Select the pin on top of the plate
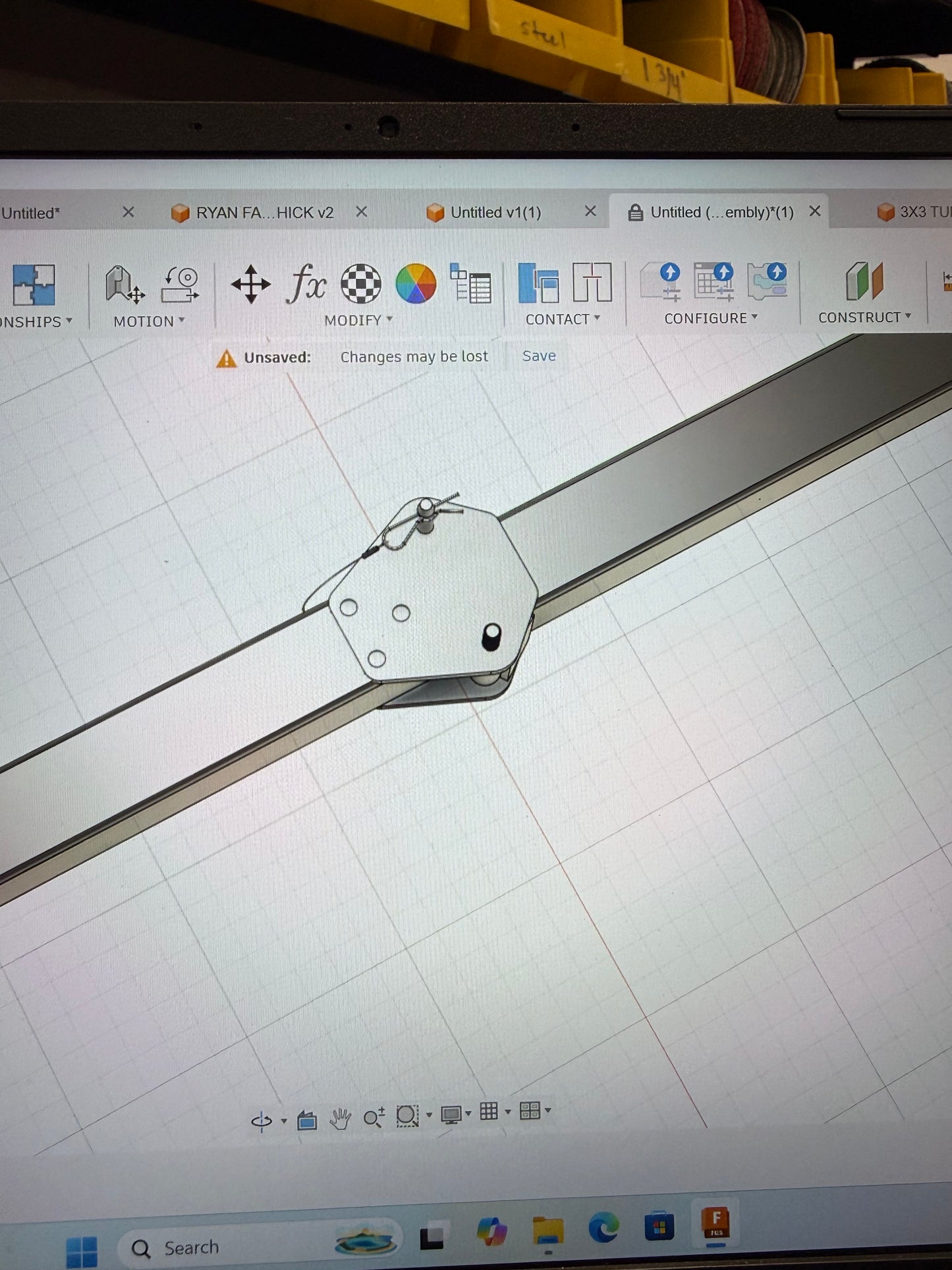The image size is (952, 1270). point(426,515)
